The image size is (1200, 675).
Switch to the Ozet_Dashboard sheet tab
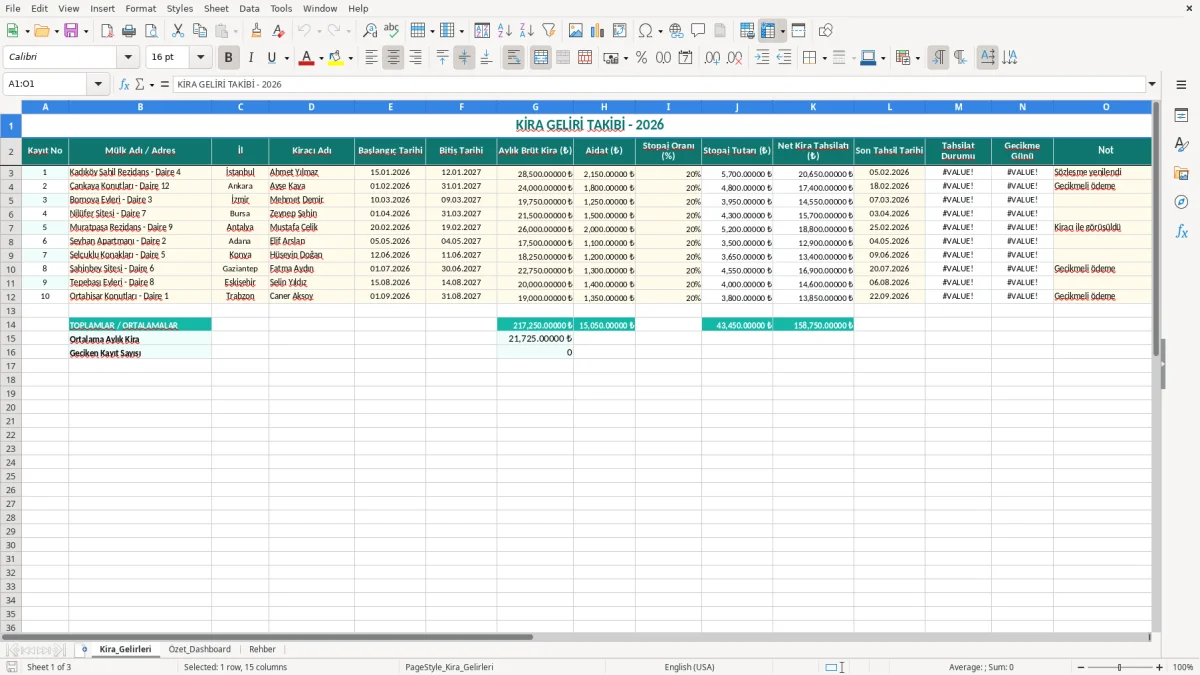pos(199,649)
